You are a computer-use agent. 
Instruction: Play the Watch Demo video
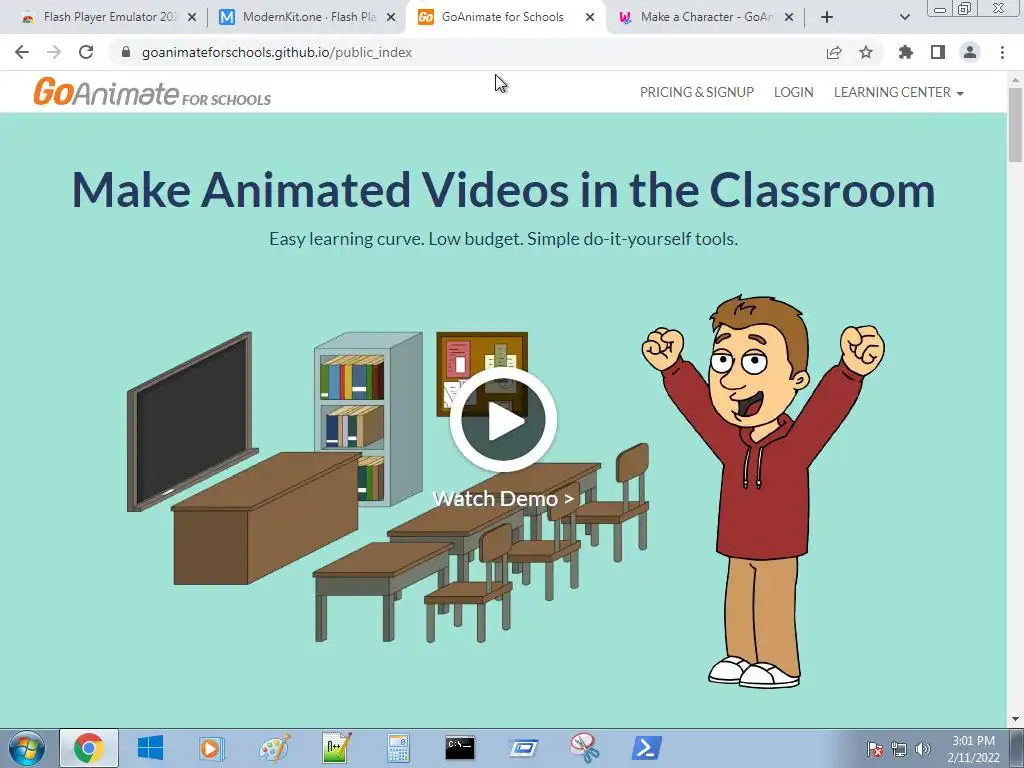[503, 420]
